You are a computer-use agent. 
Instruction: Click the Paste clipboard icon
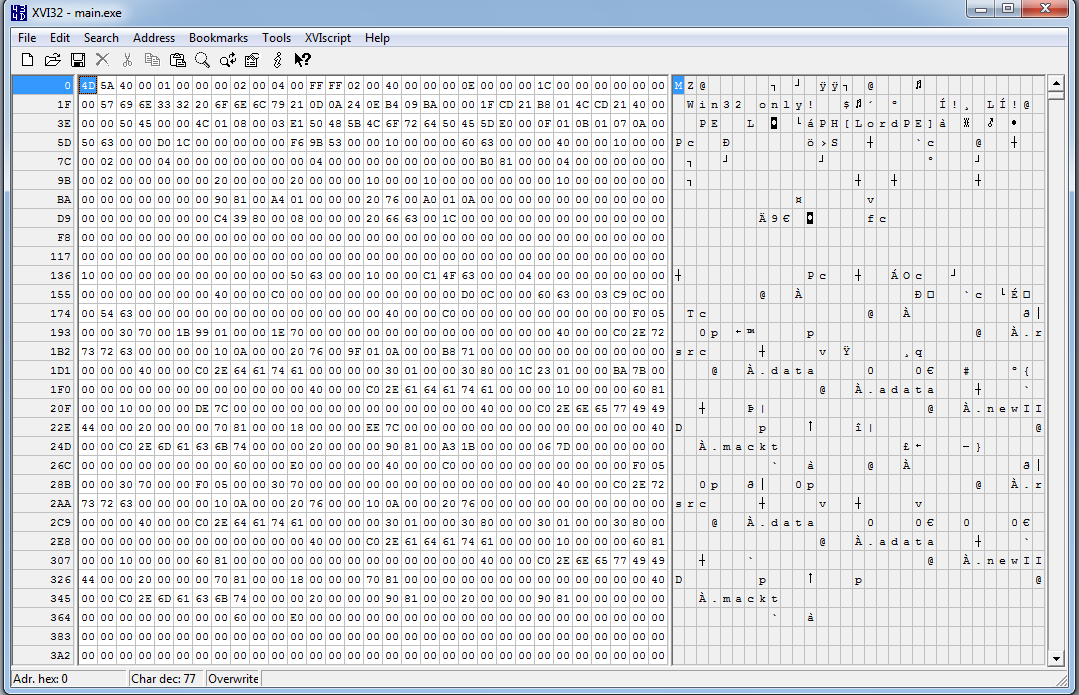click(178, 60)
